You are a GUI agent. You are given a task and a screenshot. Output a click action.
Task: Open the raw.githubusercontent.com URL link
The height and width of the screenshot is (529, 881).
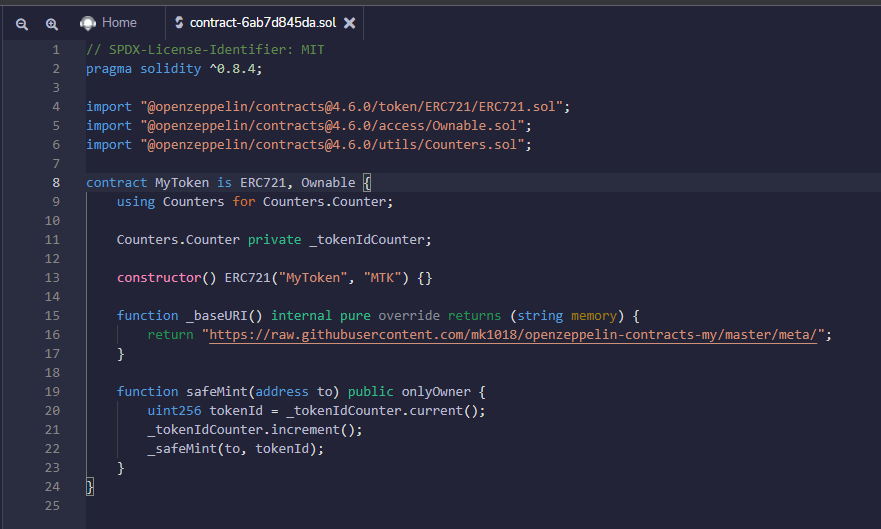click(512, 335)
